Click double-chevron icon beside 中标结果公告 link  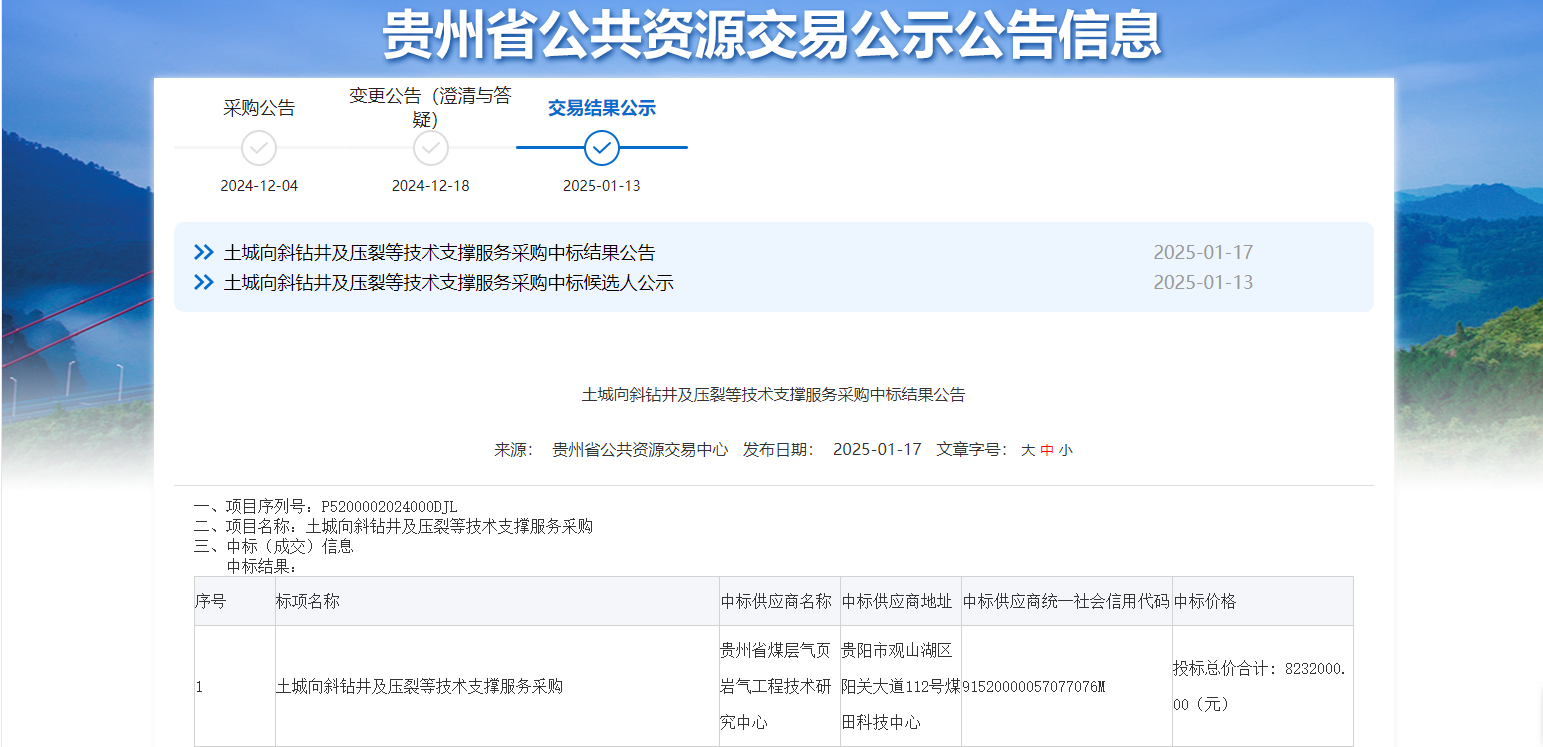point(204,252)
